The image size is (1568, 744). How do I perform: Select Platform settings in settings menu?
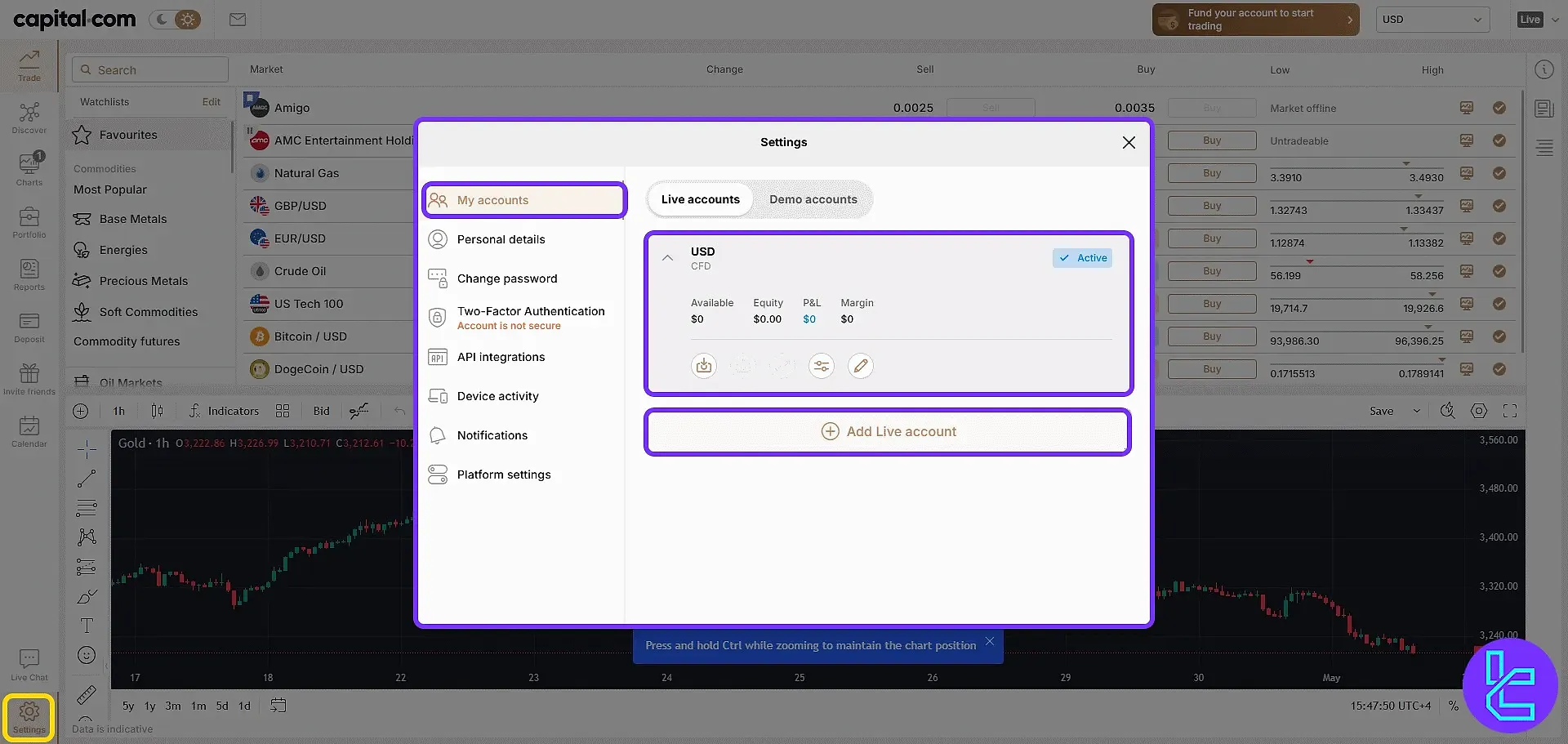[503, 474]
